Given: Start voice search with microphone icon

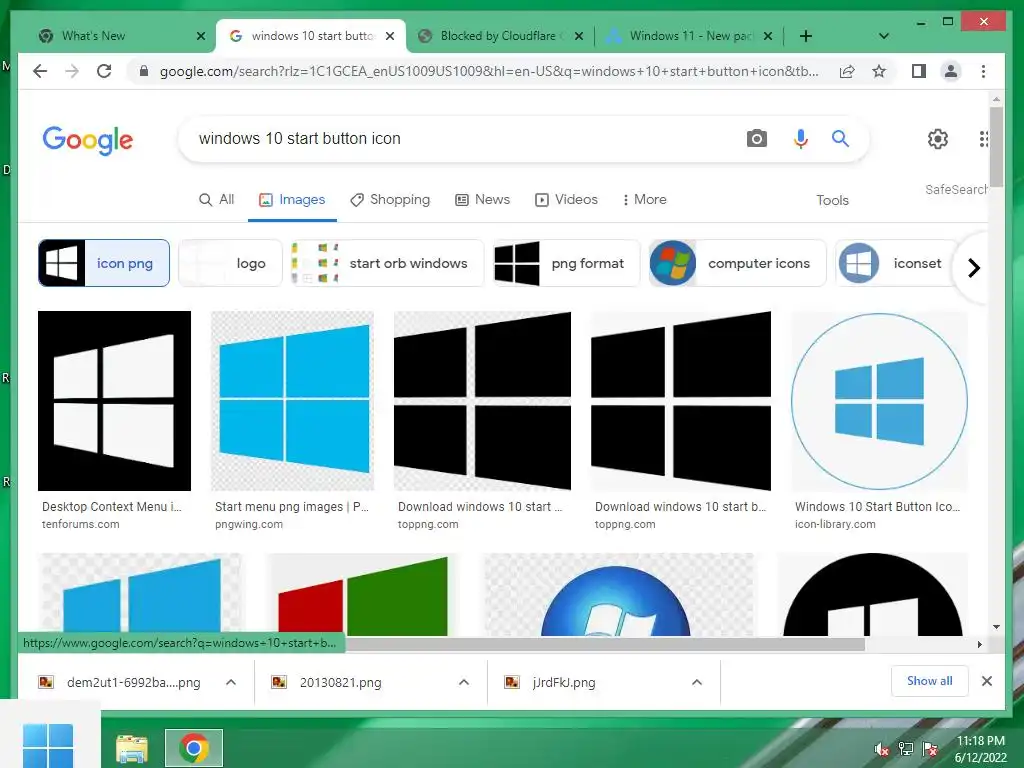Looking at the screenshot, I should (801, 138).
